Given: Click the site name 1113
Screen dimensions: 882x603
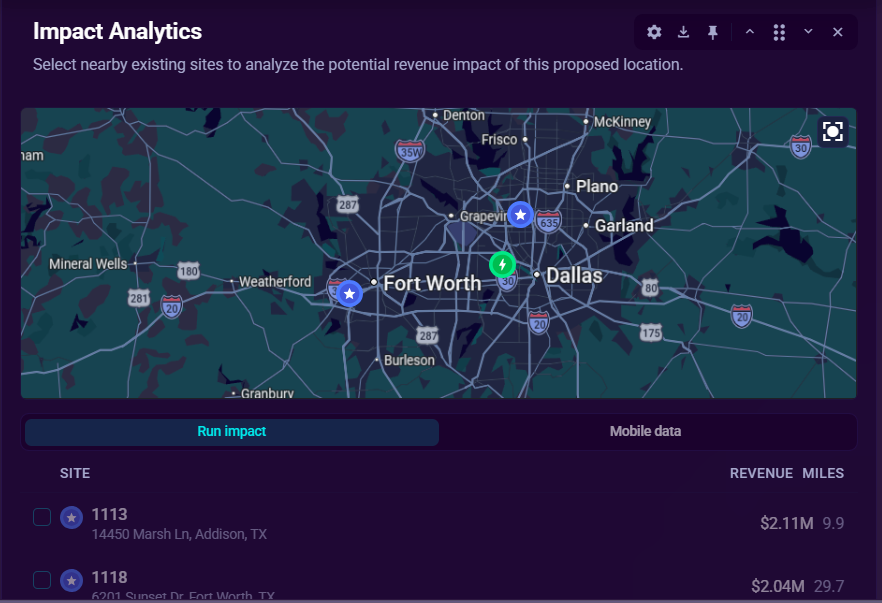Looking at the screenshot, I should 110,514.
